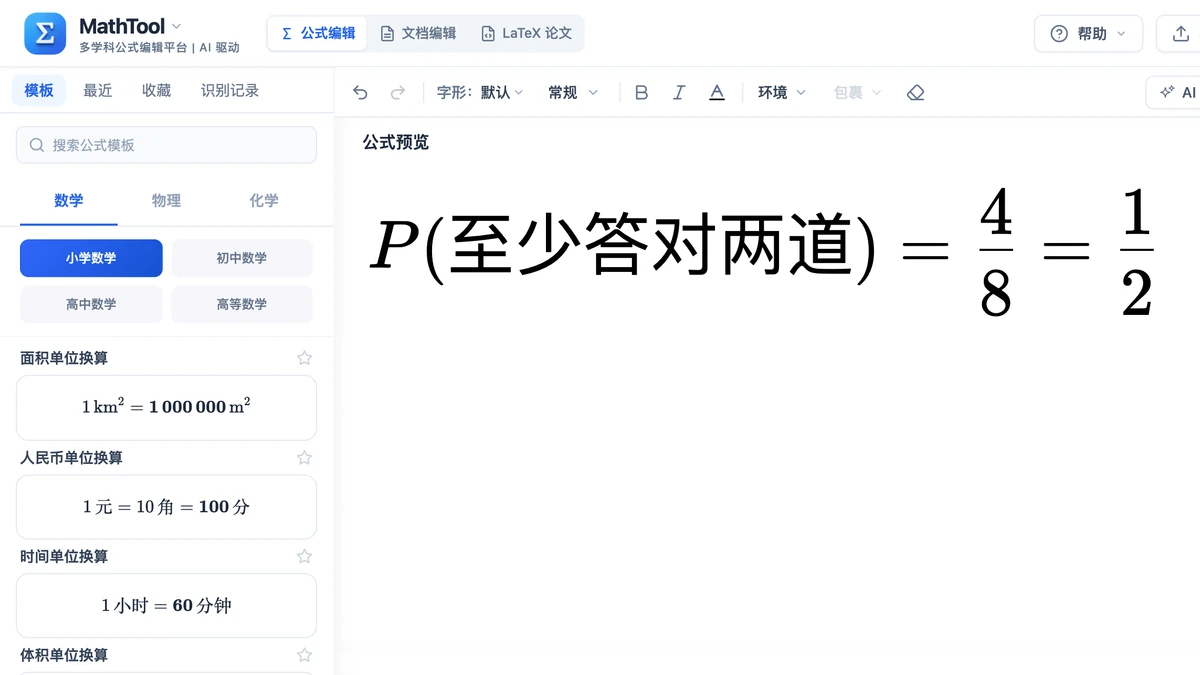Open the 常规 font weight dropdown
Screen dimensions: 1200x675
573,92
